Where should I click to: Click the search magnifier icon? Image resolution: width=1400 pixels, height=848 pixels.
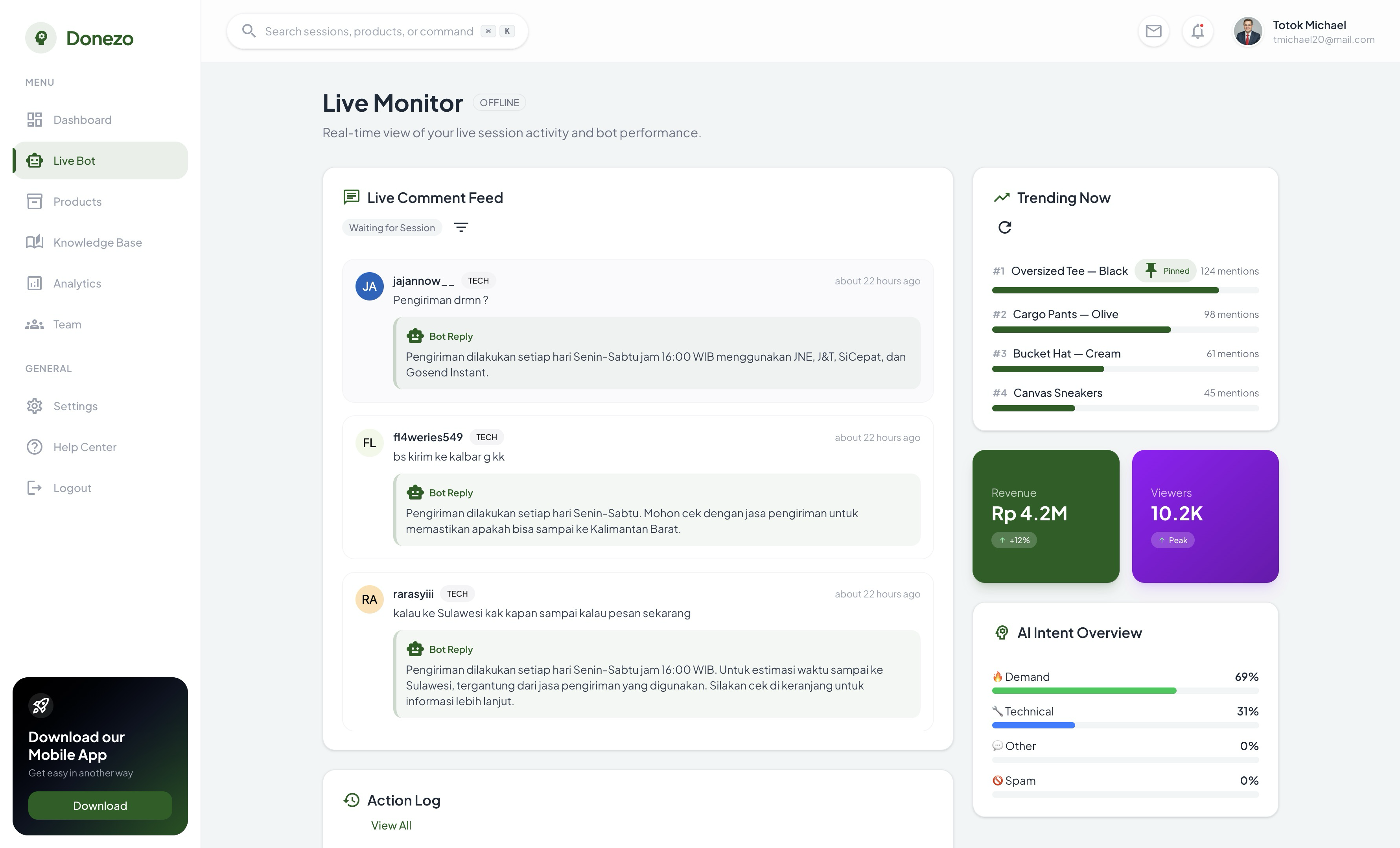[x=249, y=31]
